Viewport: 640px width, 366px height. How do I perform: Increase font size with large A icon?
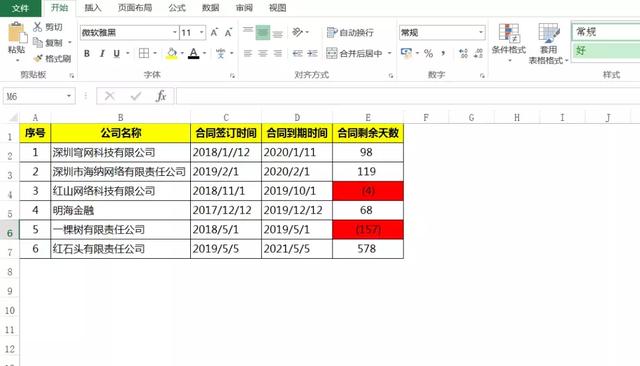click(x=214, y=33)
